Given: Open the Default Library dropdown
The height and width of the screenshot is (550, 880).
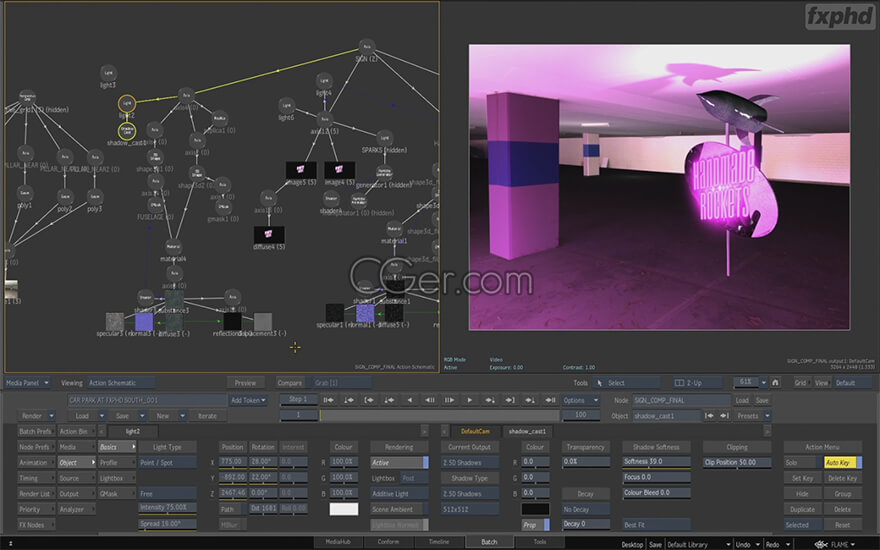Looking at the screenshot, I should click(x=698, y=544).
